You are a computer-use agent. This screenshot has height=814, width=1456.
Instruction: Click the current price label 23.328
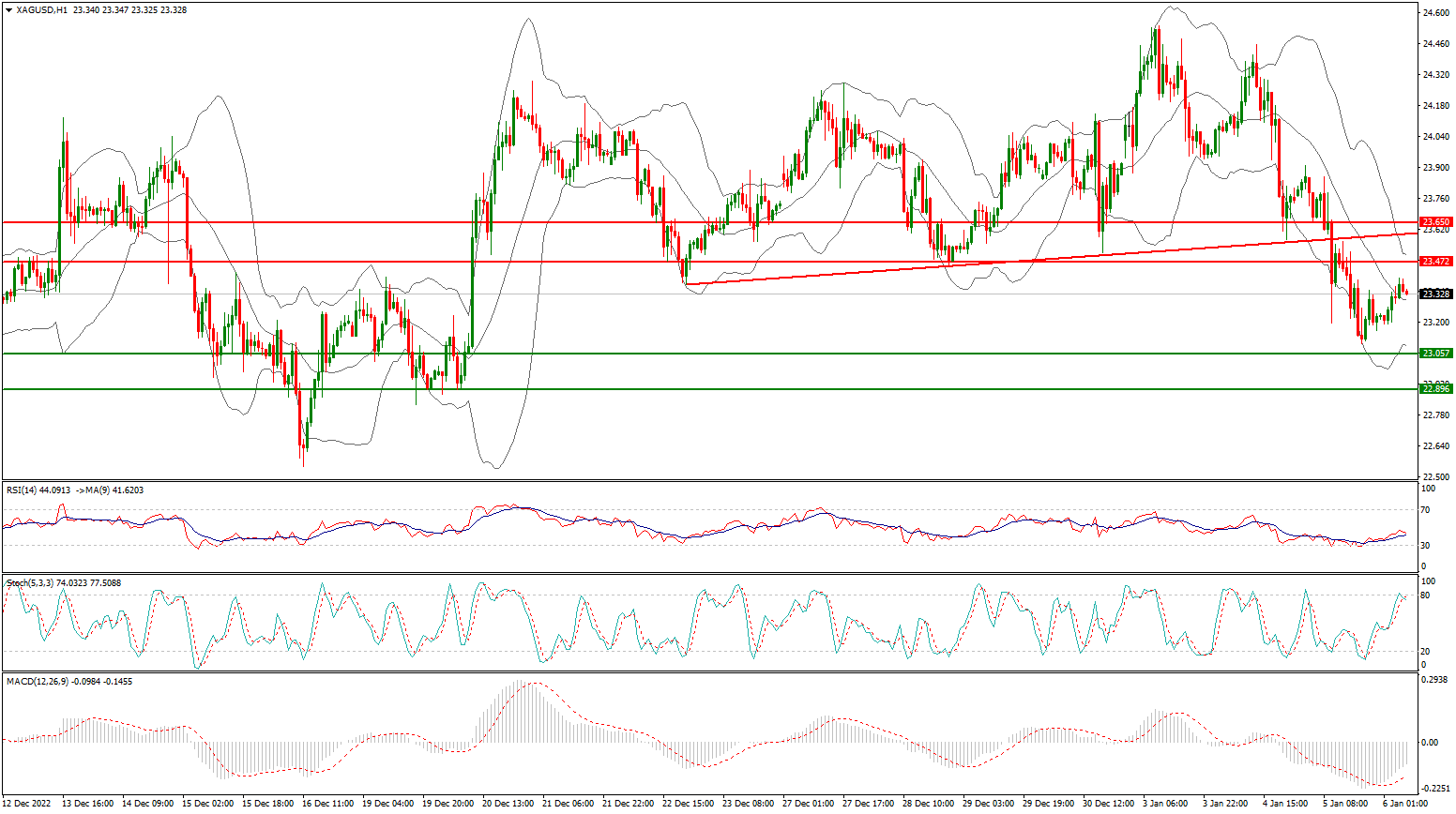pyautogui.click(x=1436, y=294)
